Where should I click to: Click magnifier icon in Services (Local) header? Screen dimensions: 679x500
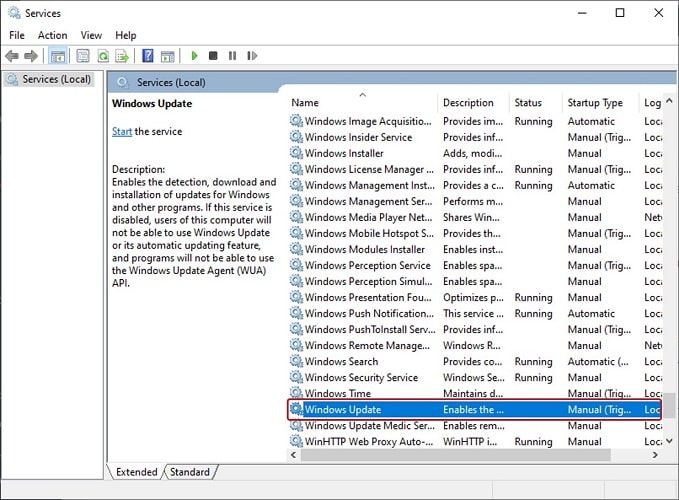[123, 82]
